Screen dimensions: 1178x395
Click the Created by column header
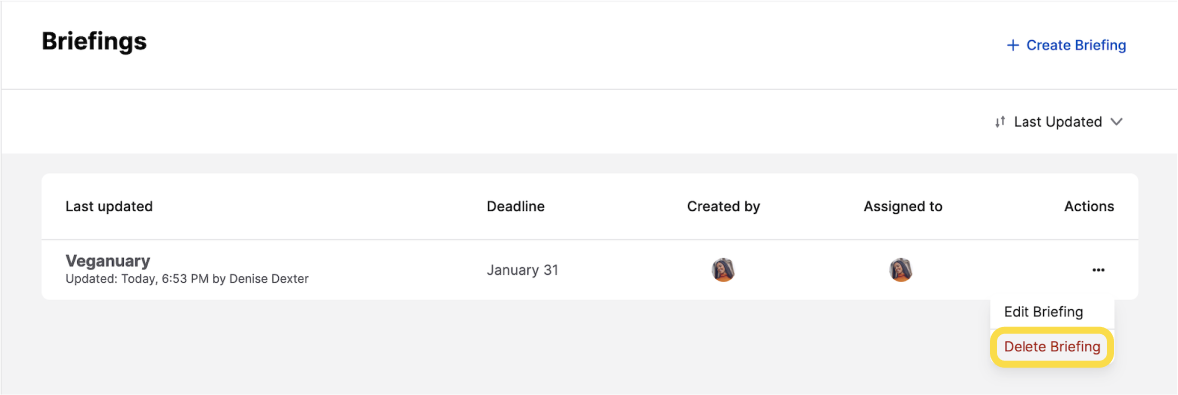[x=723, y=207]
